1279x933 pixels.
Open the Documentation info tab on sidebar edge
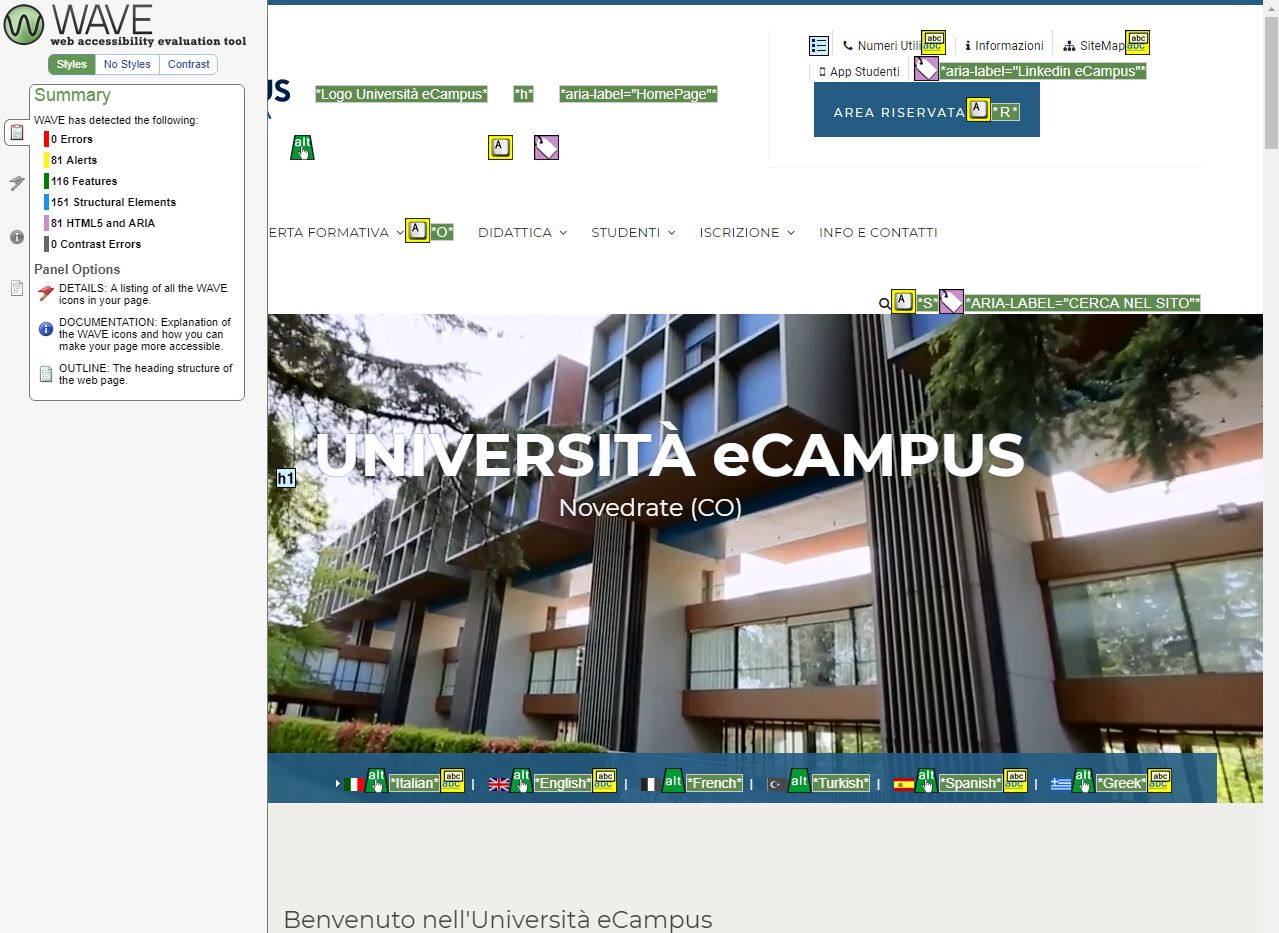pos(16,237)
